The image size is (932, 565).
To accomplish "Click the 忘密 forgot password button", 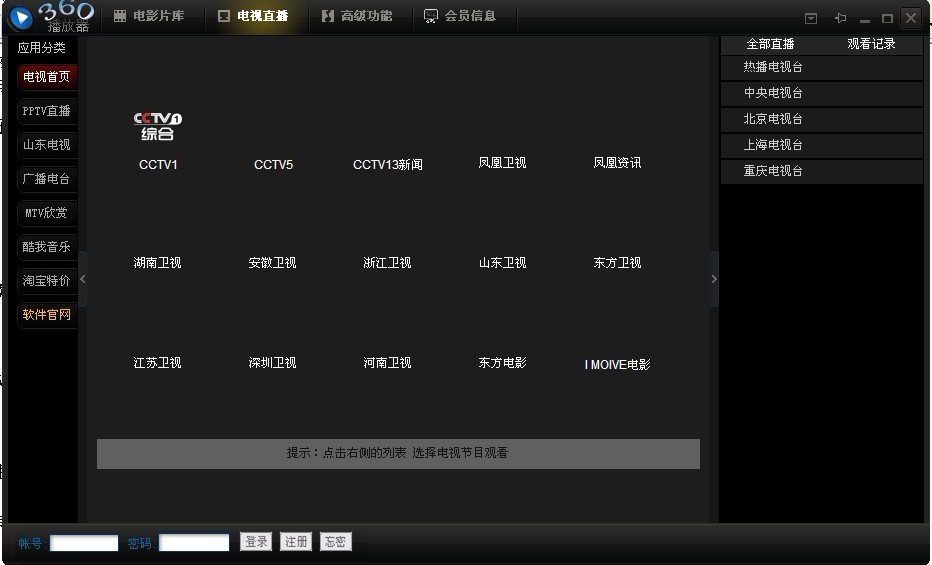I will click(336, 541).
